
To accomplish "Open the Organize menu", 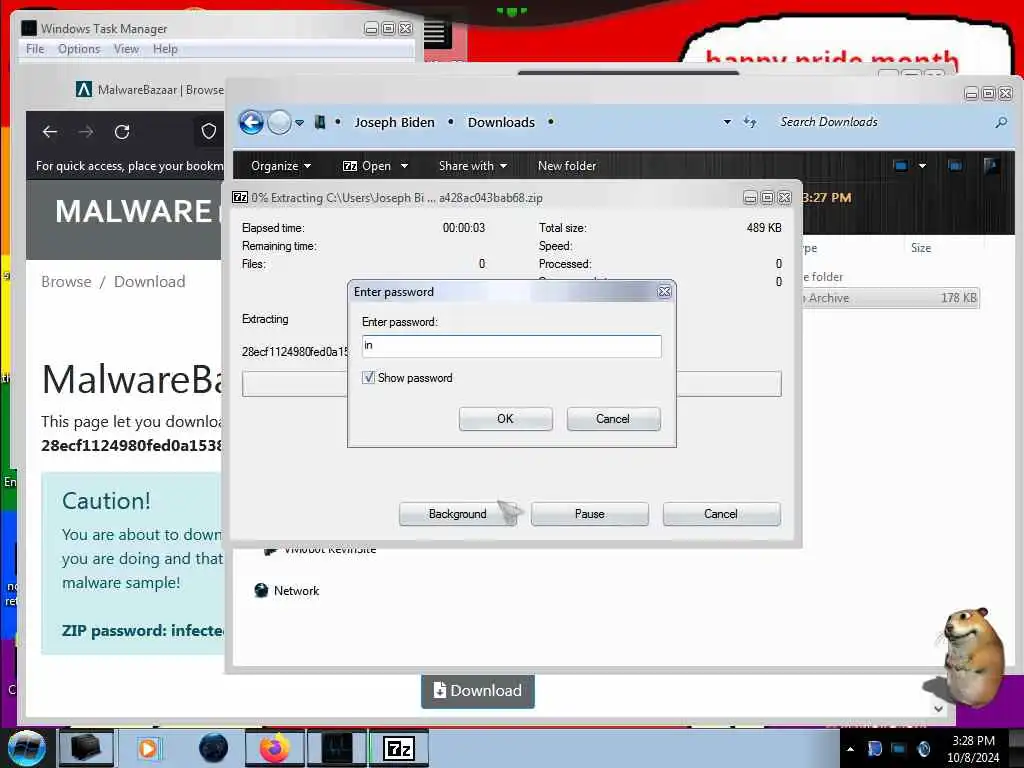I will click(x=280, y=166).
